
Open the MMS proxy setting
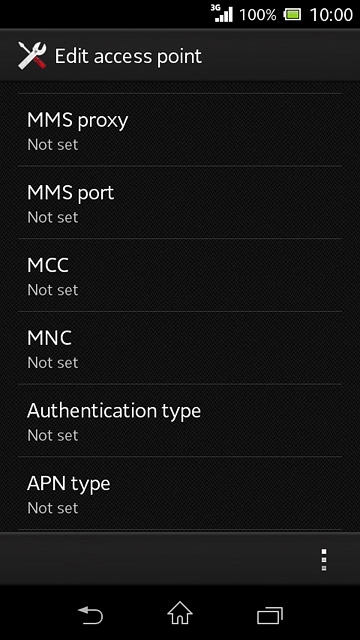point(180,130)
